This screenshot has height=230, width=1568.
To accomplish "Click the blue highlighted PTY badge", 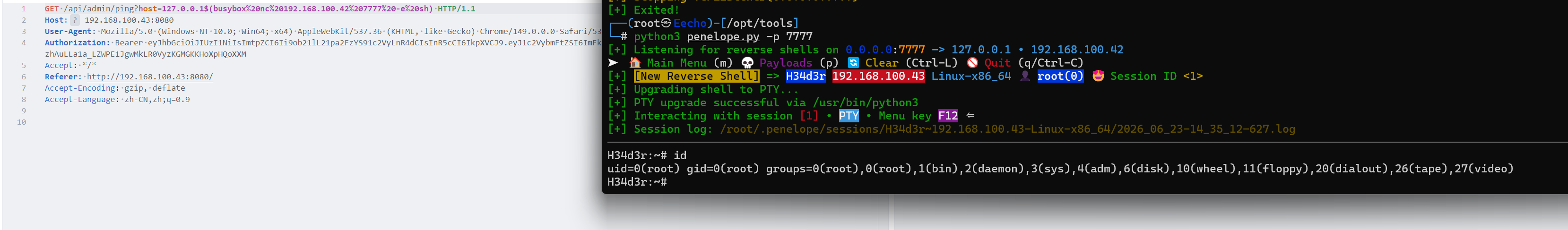I will click(x=849, y=116).
